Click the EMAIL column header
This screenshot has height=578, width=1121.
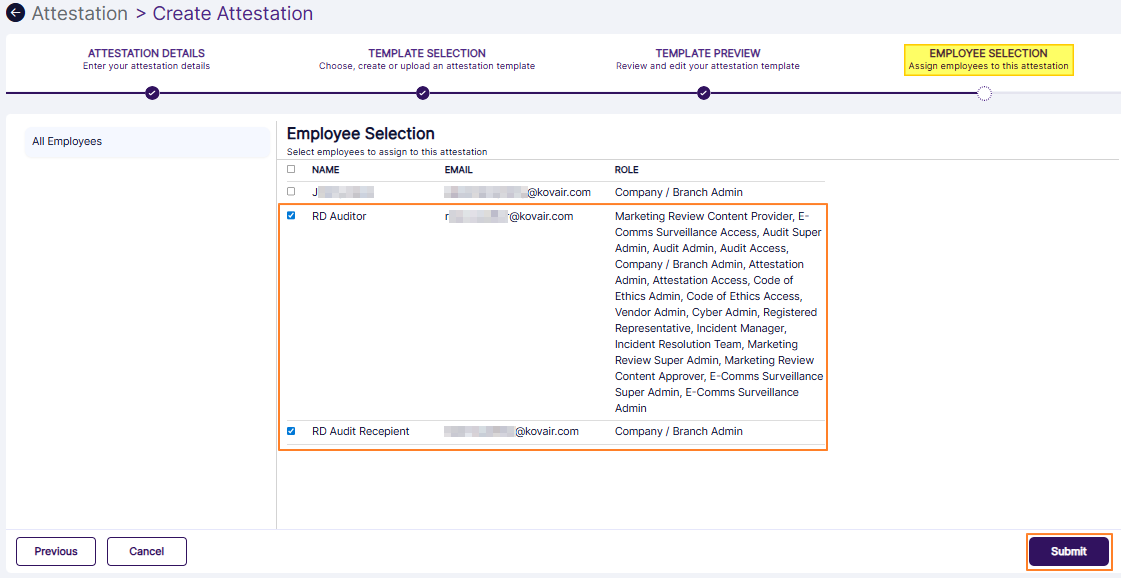tap(458, 169)
